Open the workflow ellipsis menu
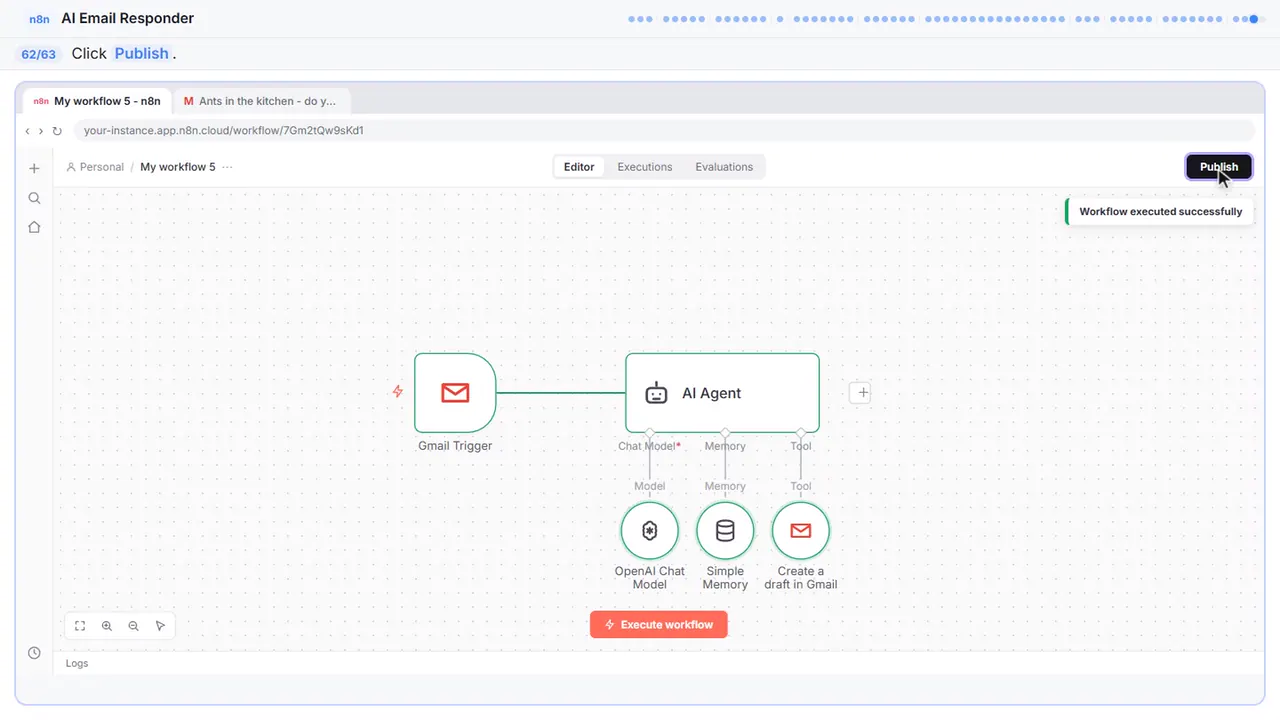This screenshot has width=1280, height=720. (228, 167)
